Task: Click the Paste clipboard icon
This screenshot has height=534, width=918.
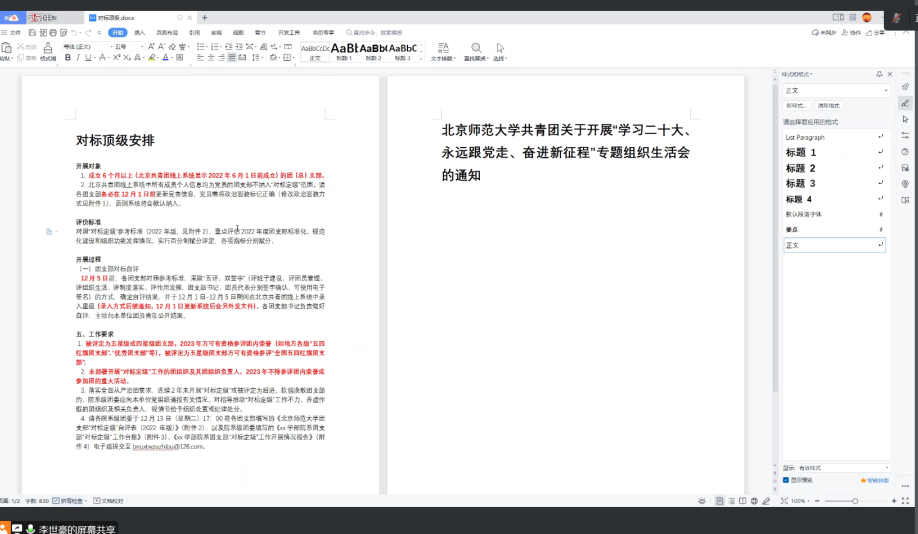Action: (7, 50)
